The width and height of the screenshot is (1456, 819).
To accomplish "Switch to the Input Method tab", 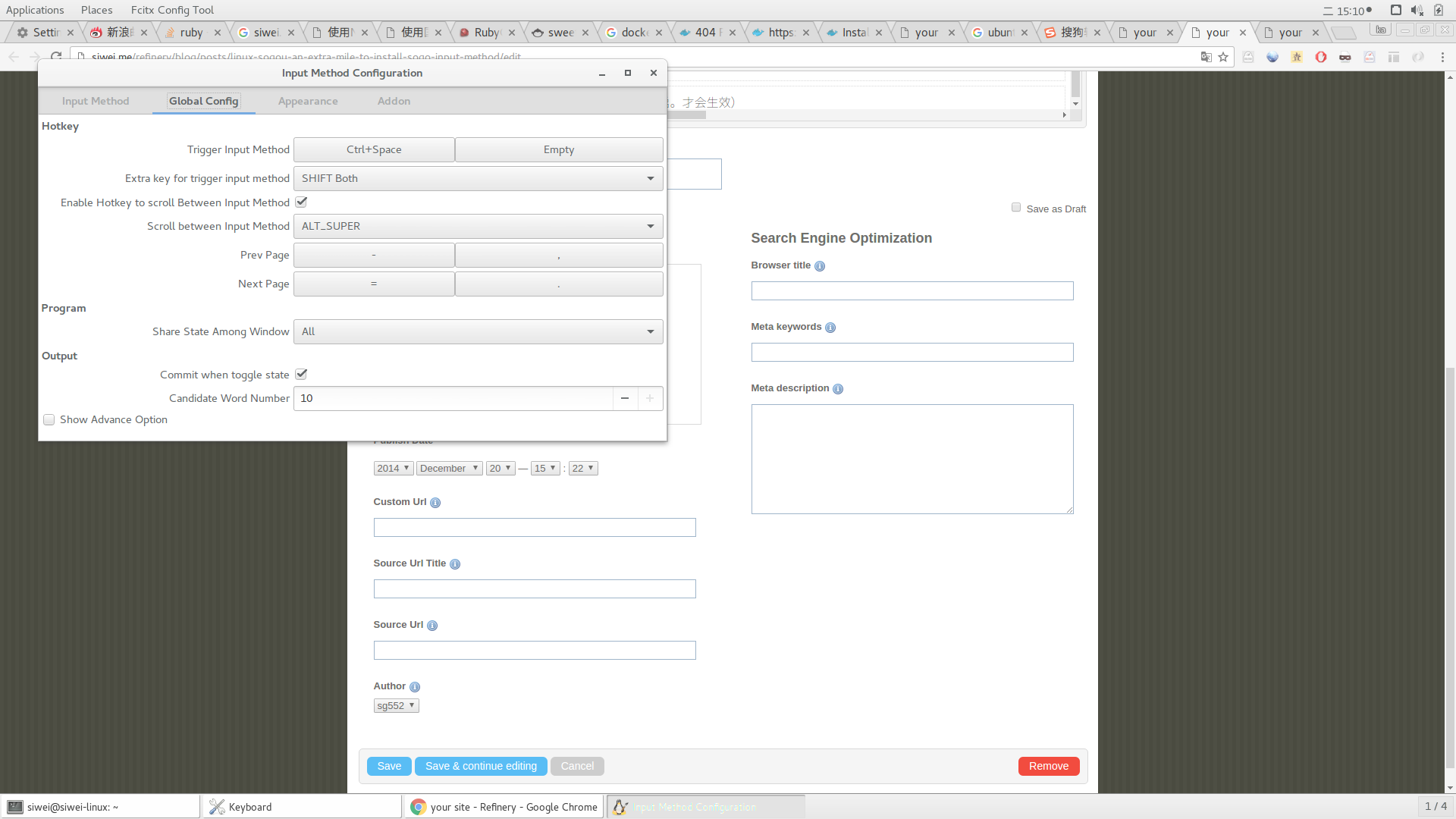I will click(95, 100).
